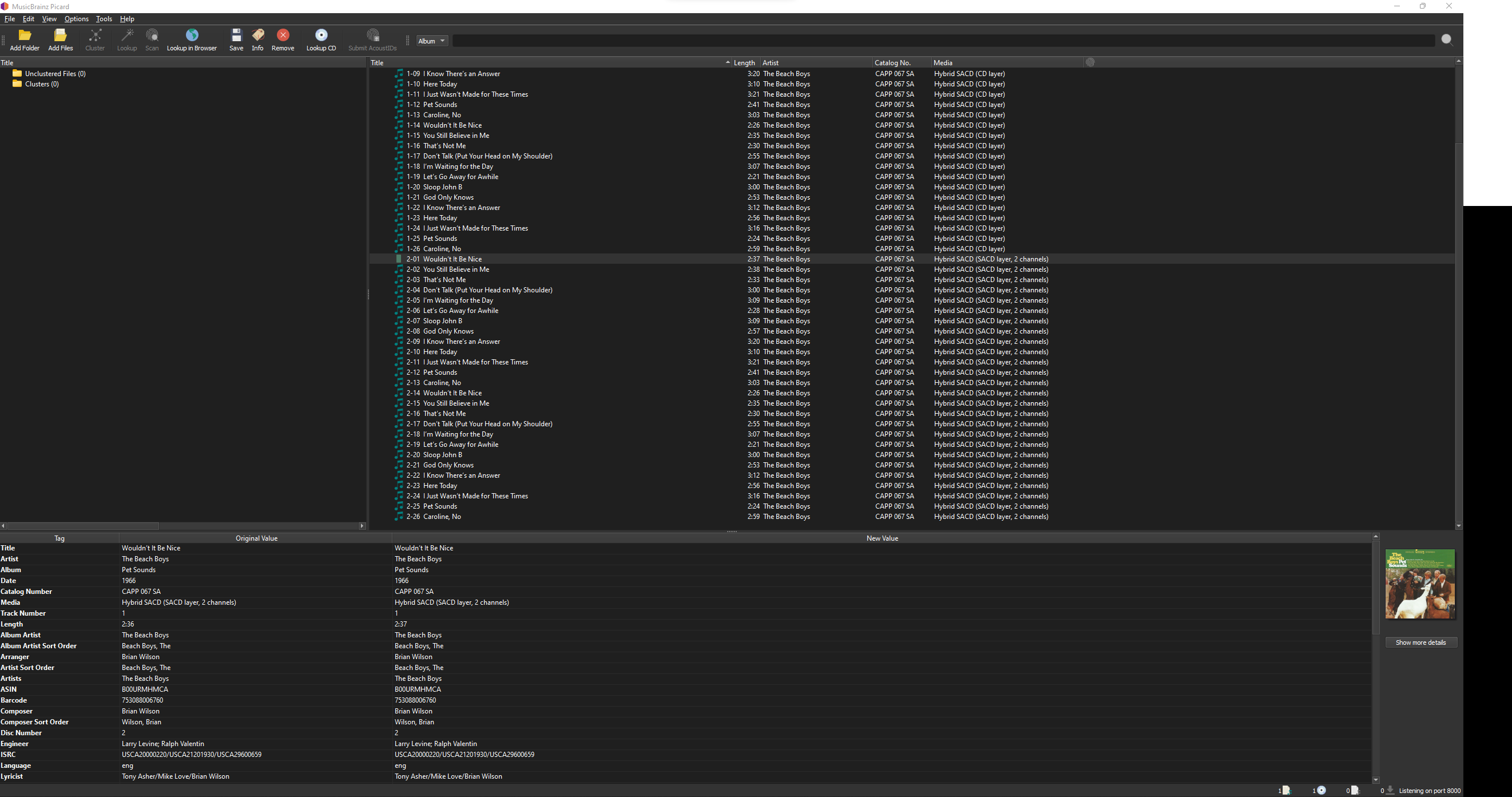Sort by Media column header
This screenshot has height=797, width=1512.
click(1007, 62)
